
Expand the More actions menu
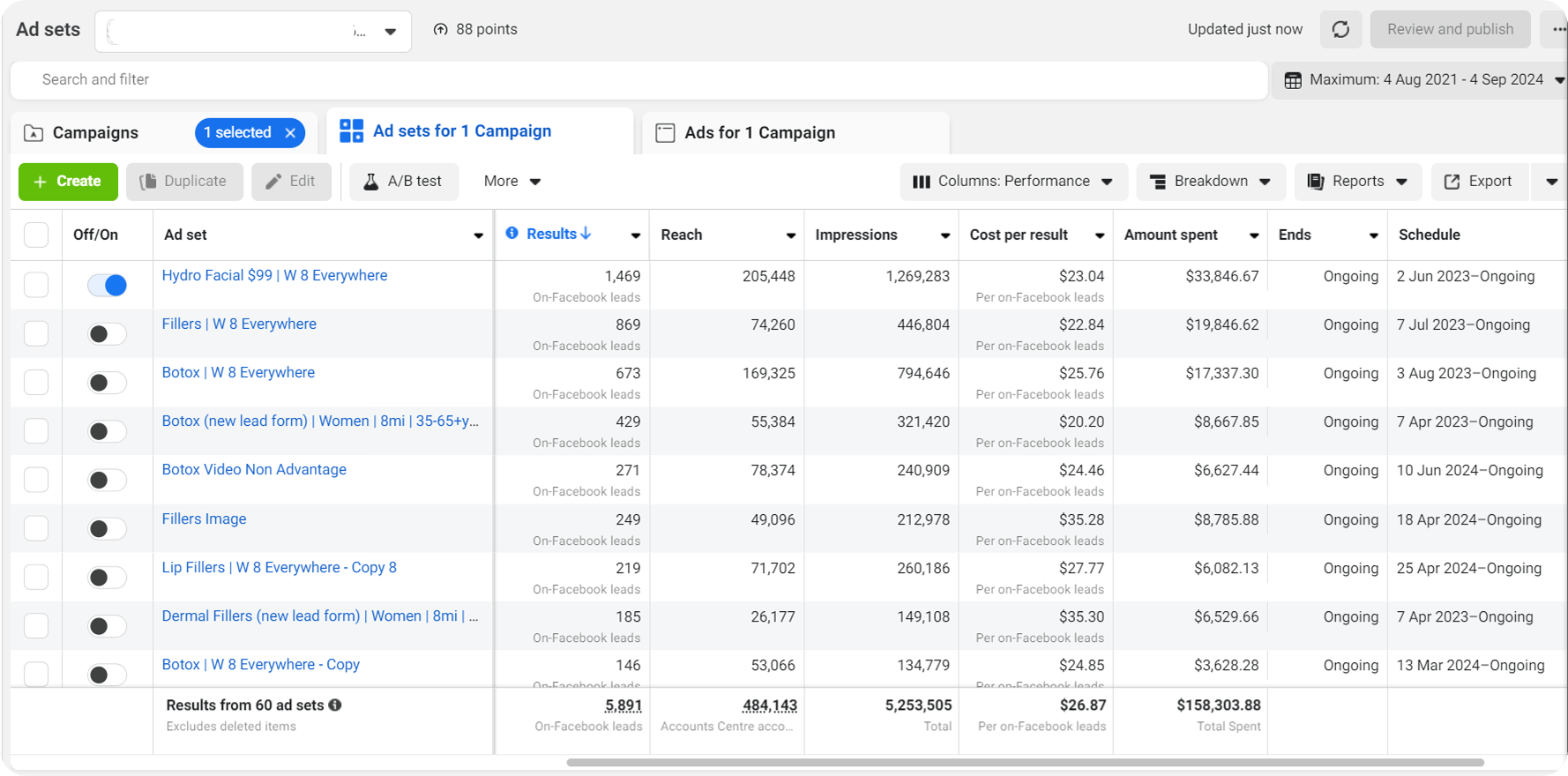click(511, 182)
